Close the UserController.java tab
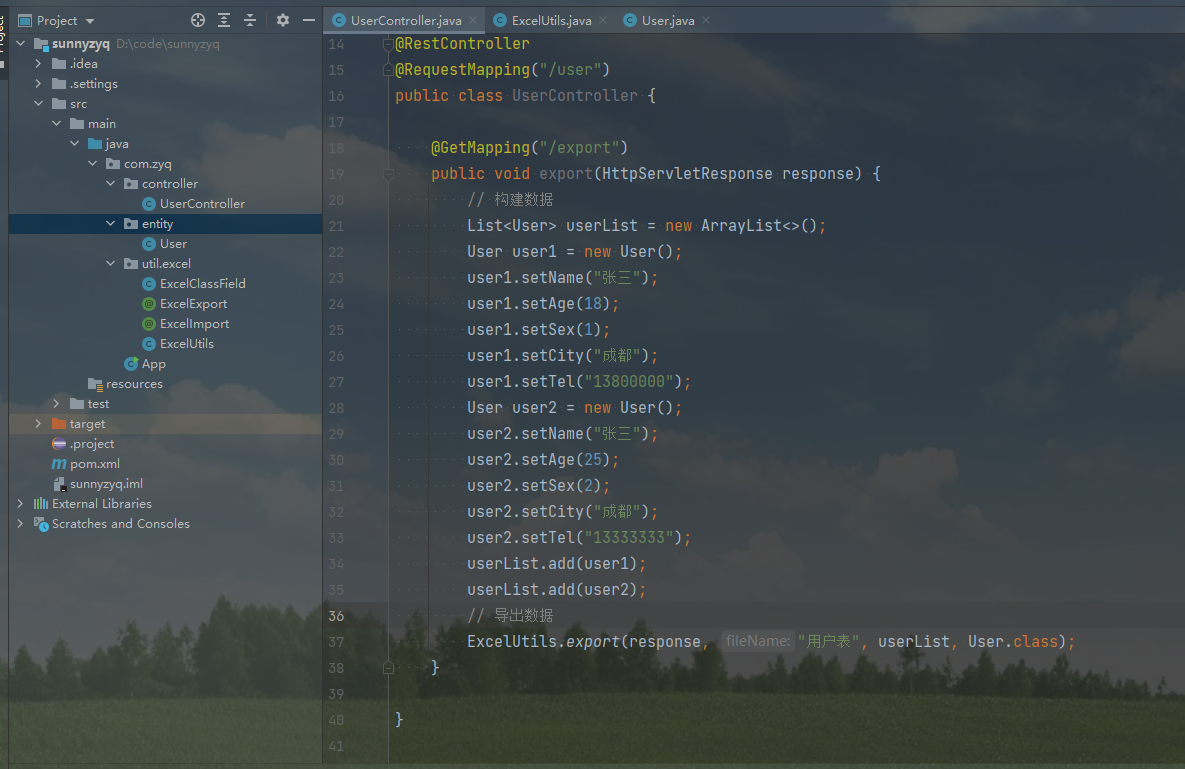This screenshot has width=1185, height=769. (472, 21)
